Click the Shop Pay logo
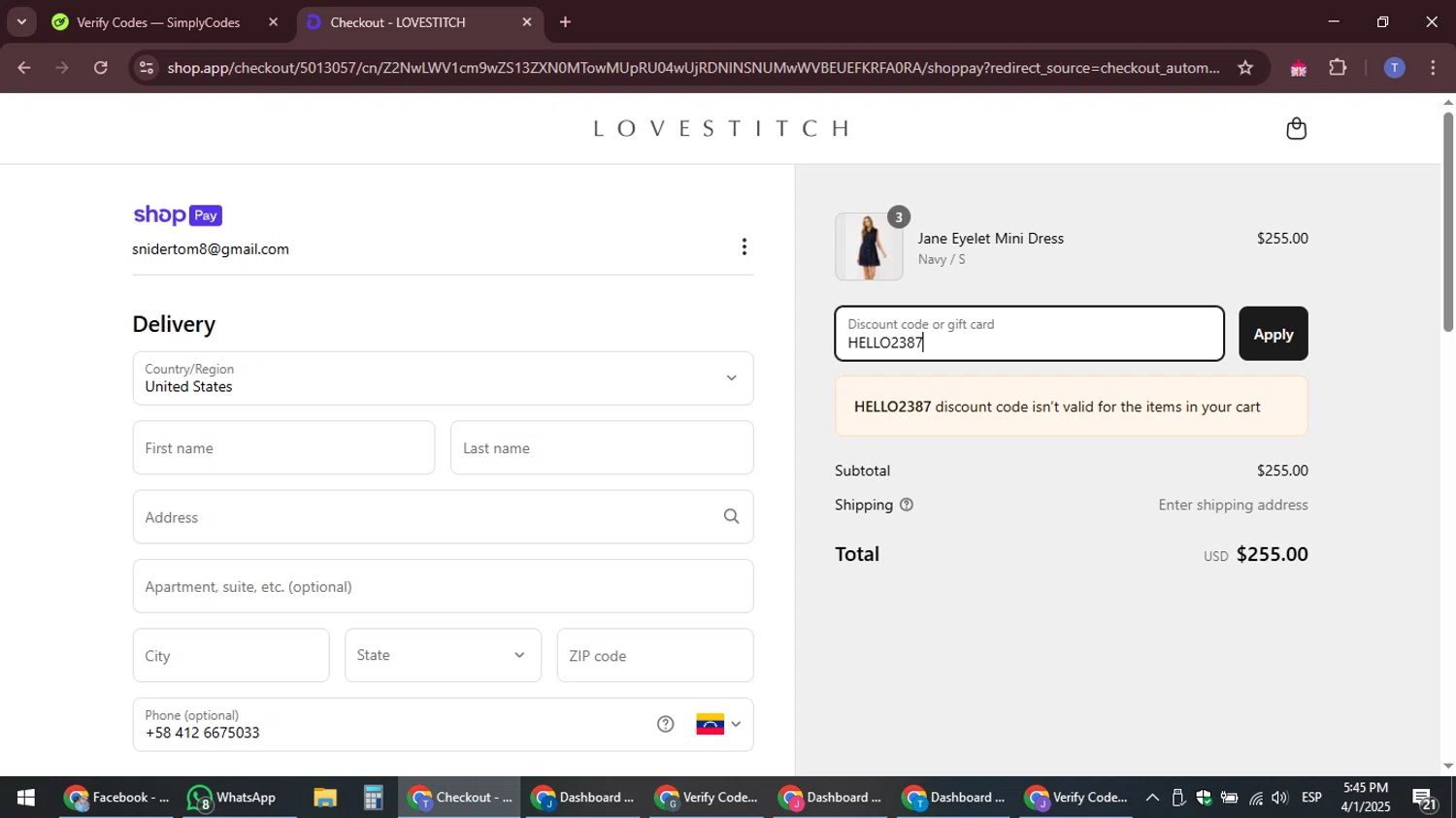This screenshot has height=818, width=1456. coord(178,215)
